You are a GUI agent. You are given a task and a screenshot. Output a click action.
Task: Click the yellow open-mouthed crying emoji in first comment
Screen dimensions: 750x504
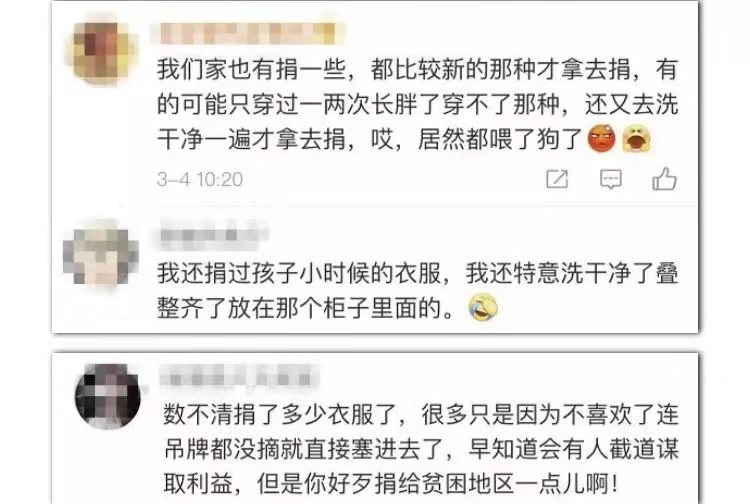coord(636,139)
